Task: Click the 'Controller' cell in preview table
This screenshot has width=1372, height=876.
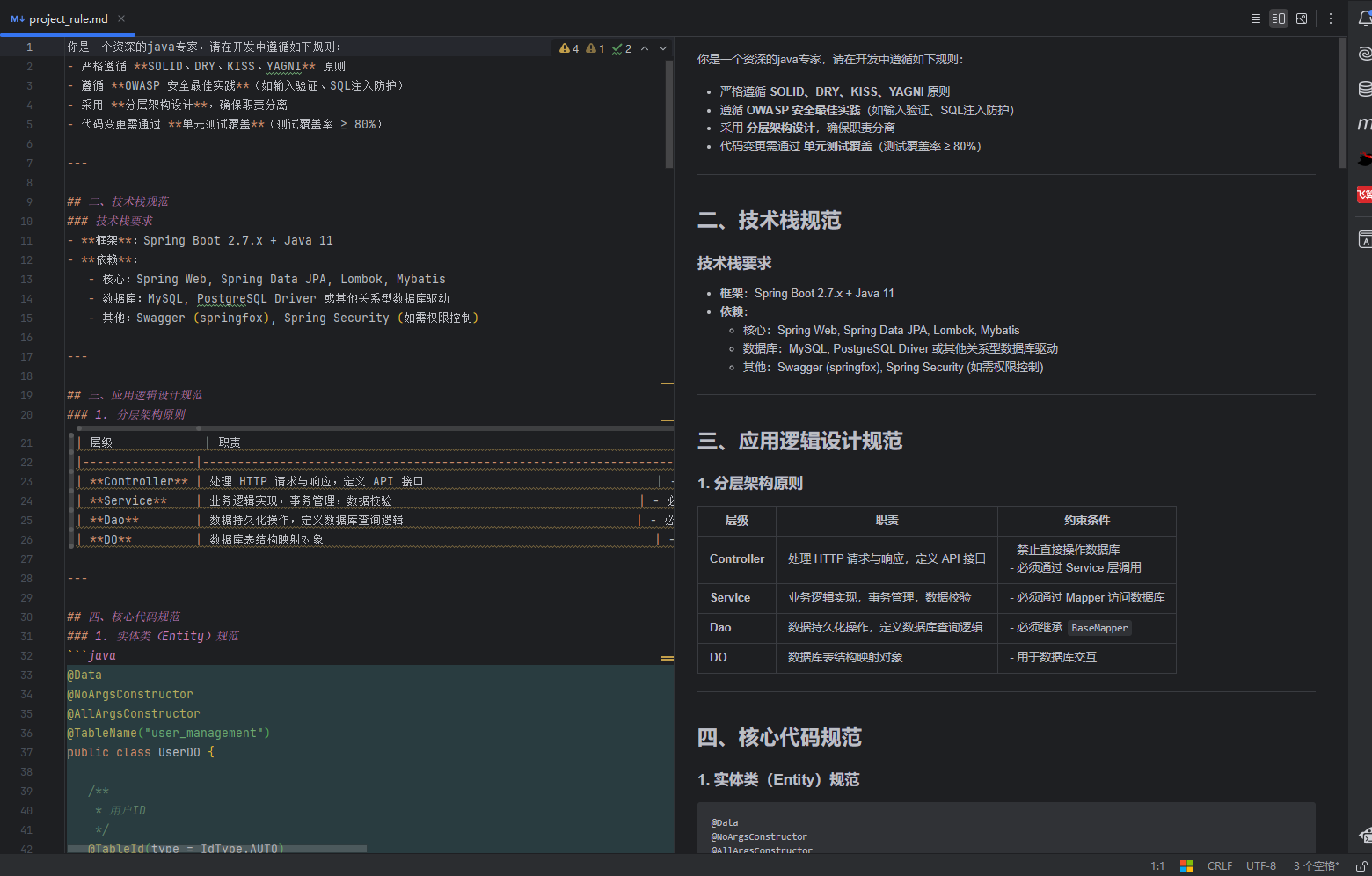Action: tap(737, 558)
